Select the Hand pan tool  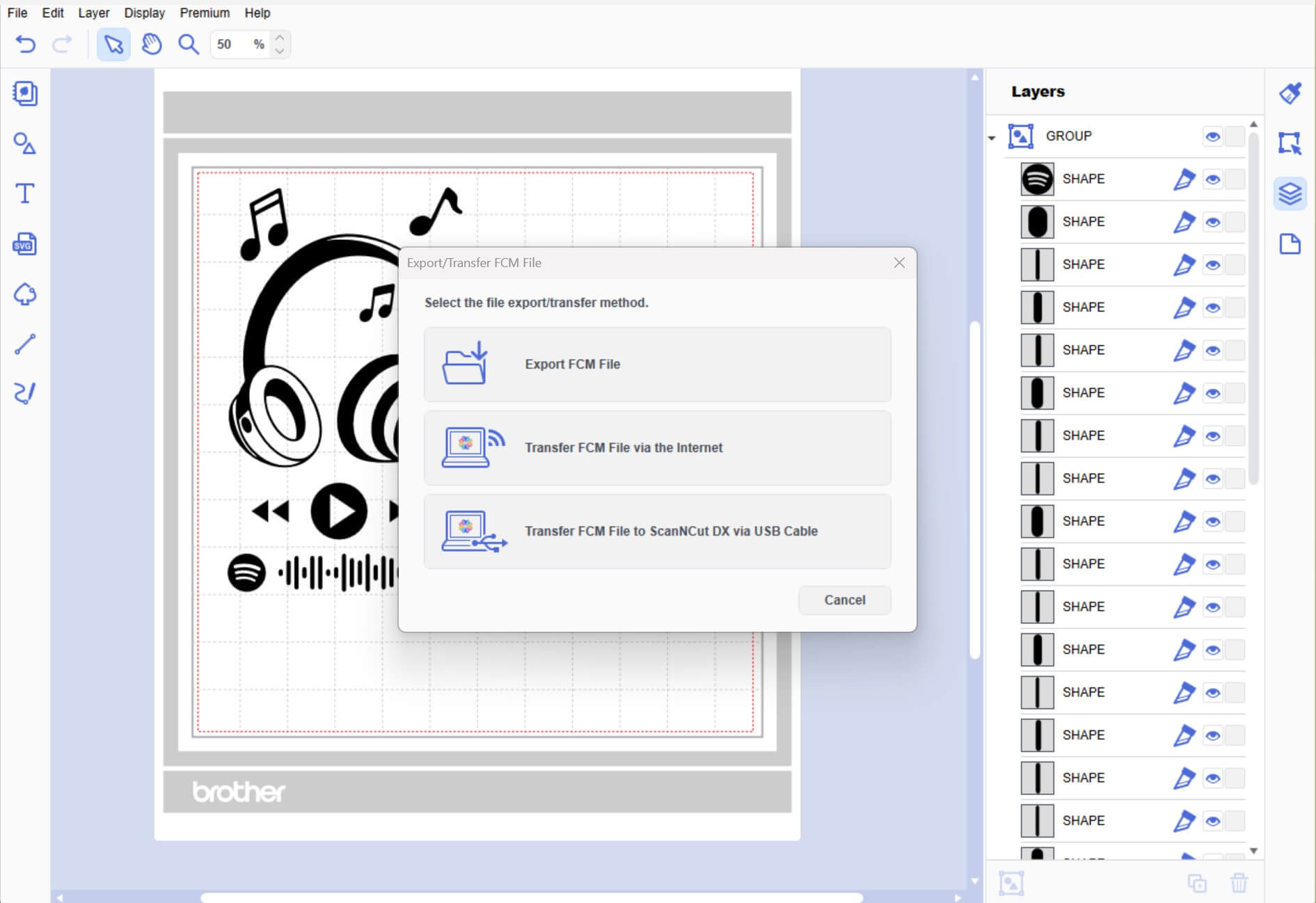click(151, 45)
